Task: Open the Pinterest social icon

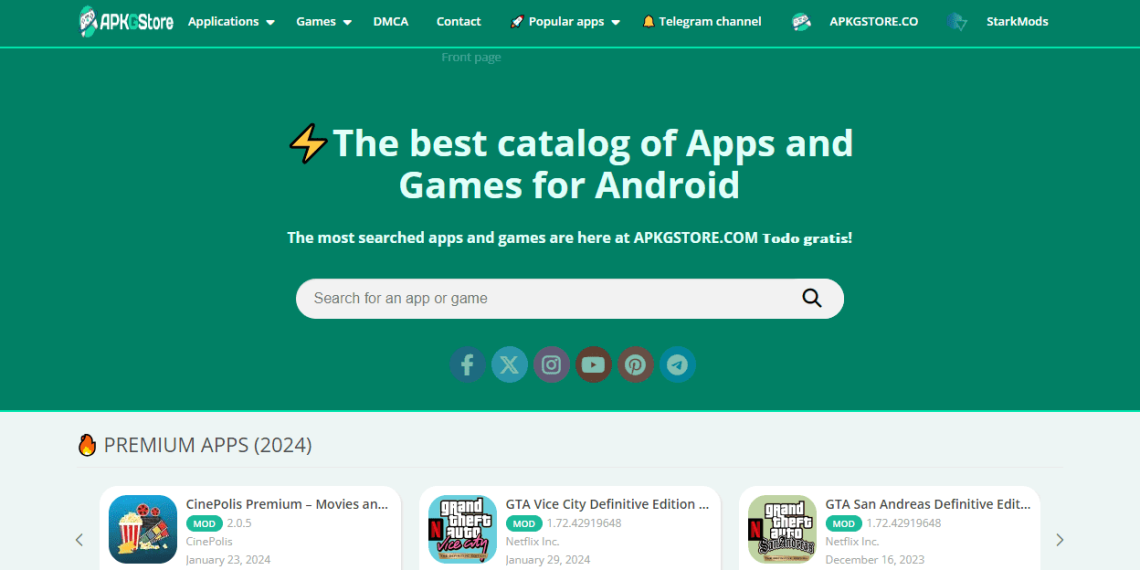Action: tap(635, 365)
